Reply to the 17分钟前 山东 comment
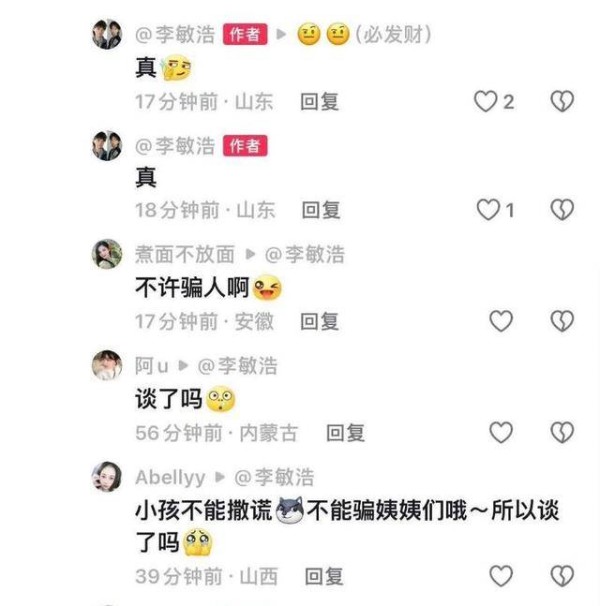Screen dimensions: 600x606 click(x=320, y=102)
